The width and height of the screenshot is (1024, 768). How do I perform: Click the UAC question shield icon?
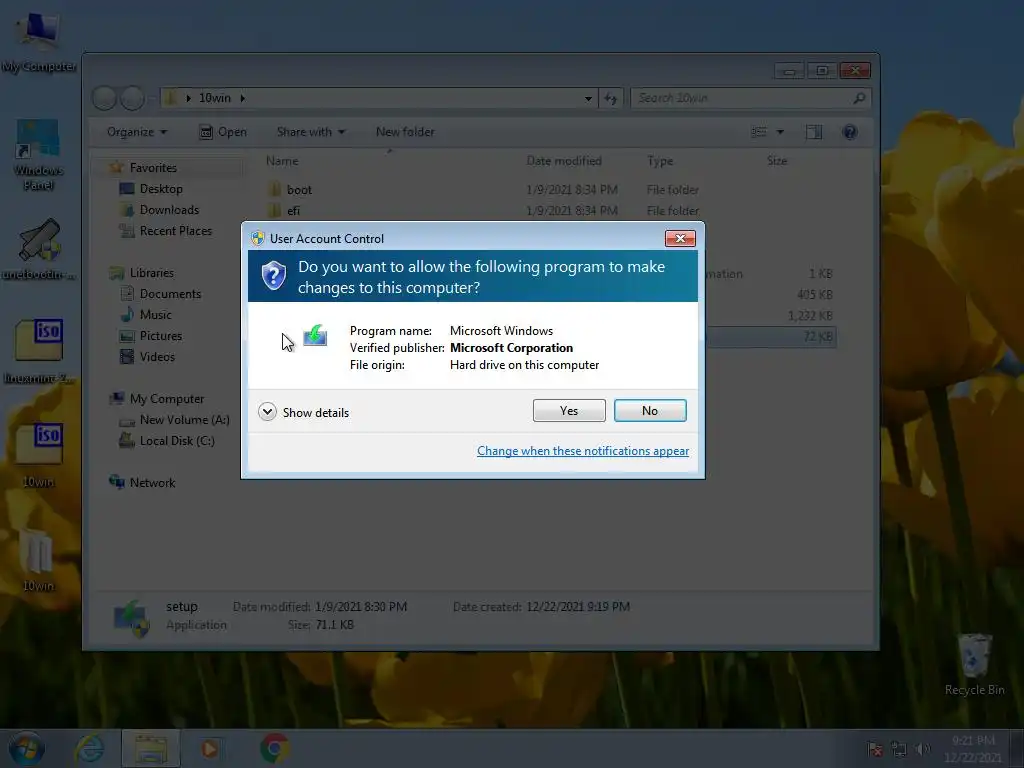pyautogui.click(x=274, y=276)
